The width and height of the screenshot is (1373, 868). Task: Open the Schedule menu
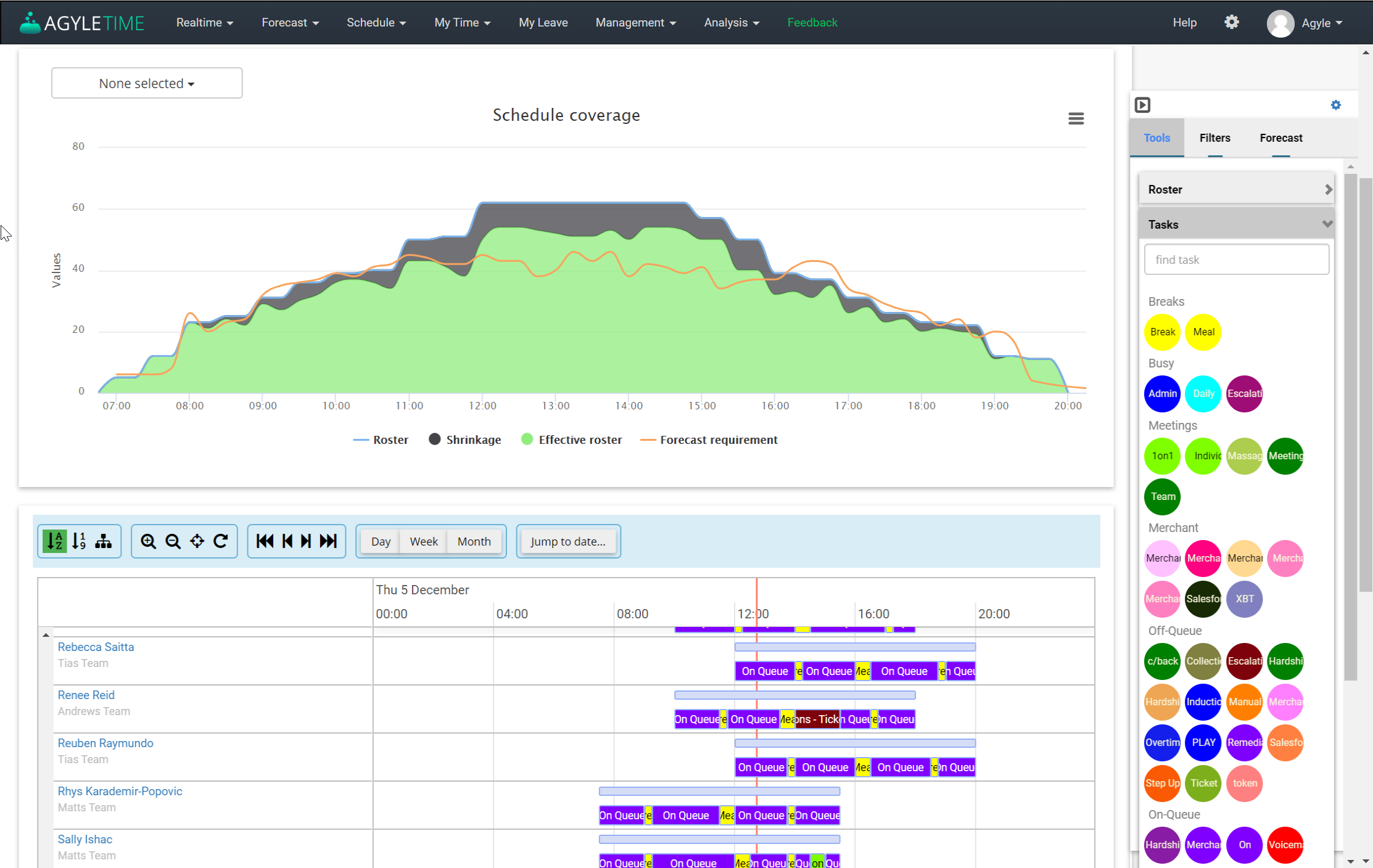coord(376,23)
